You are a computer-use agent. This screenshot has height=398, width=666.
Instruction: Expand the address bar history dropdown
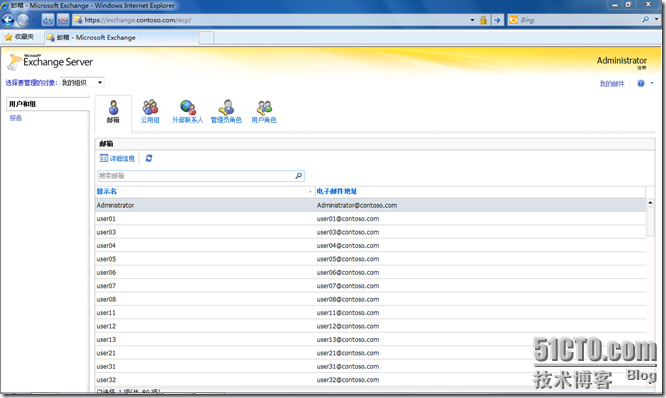coord(472,20)
